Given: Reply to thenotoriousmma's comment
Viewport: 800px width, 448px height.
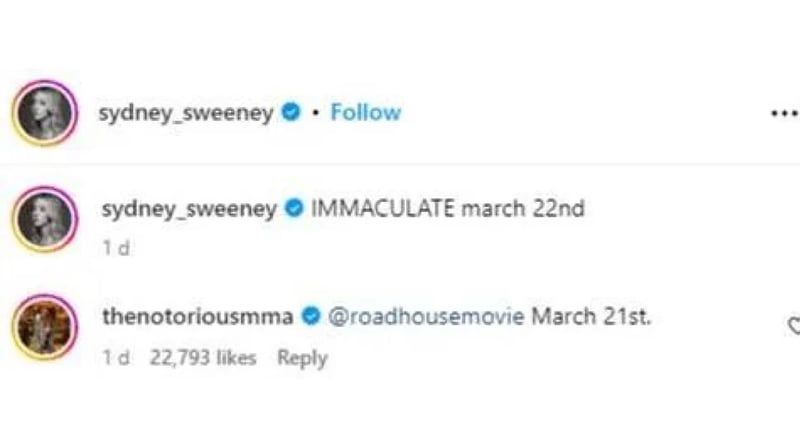Looking at the screenshot, I should (x=302, y=357).
